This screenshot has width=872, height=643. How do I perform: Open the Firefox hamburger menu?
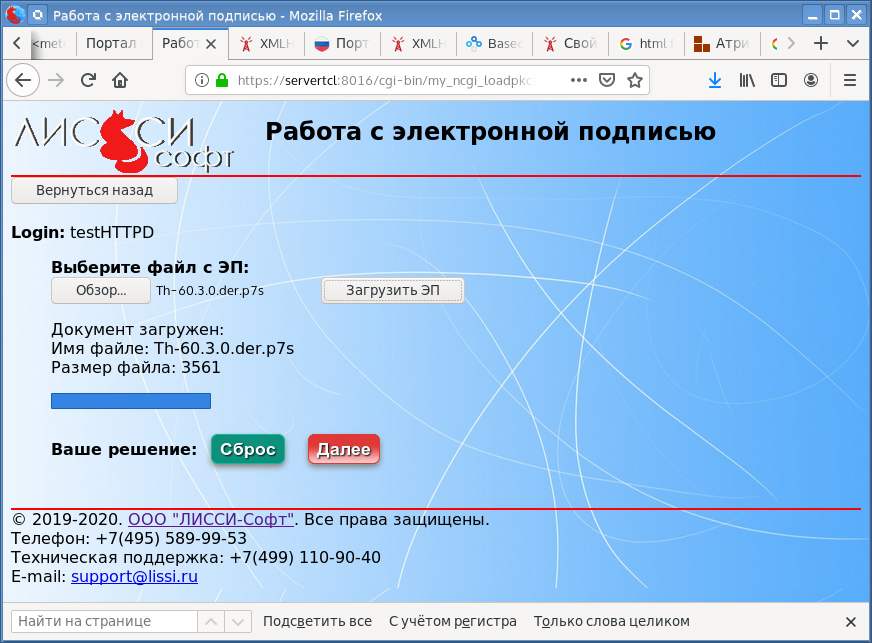click(850, 80)
